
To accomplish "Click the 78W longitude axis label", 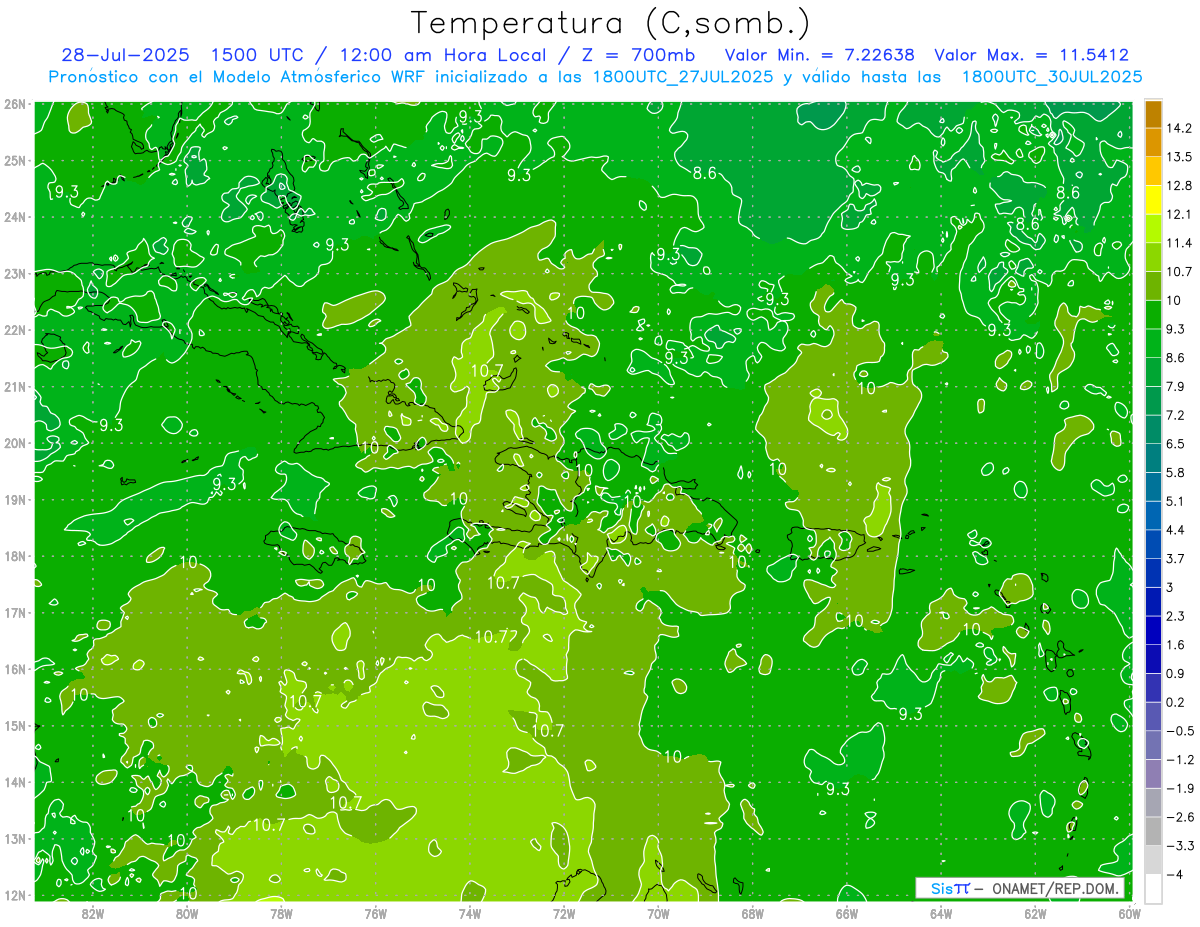I will point(281,913).
